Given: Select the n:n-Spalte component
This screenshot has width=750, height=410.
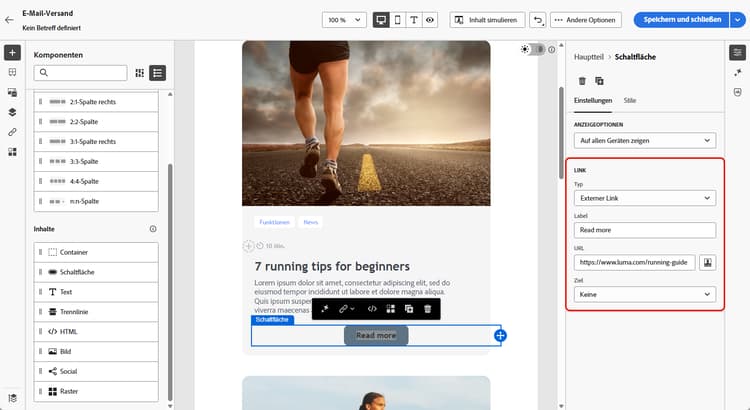Looking at the screenshot, I should [96, 201].
